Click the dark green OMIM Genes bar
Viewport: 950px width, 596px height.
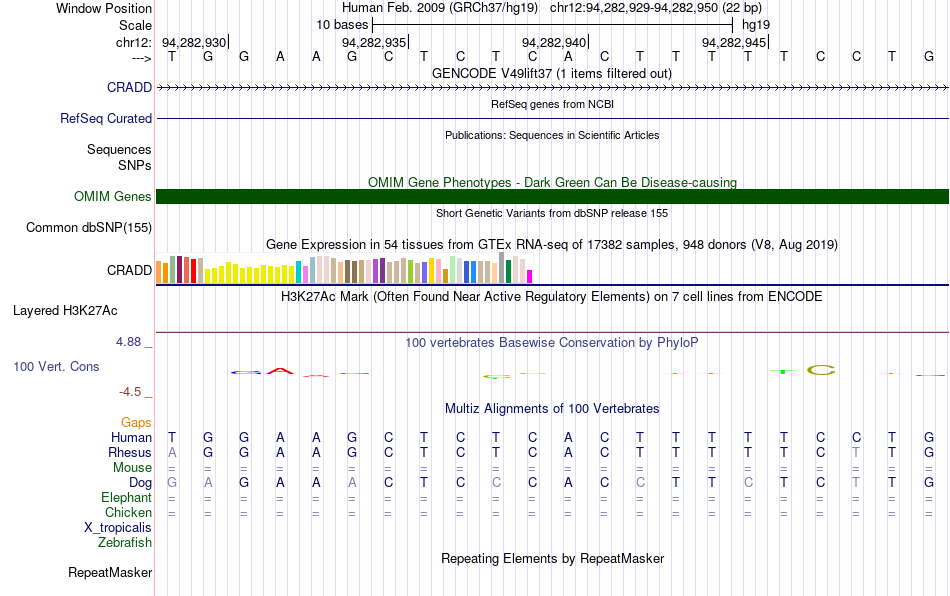552,196
